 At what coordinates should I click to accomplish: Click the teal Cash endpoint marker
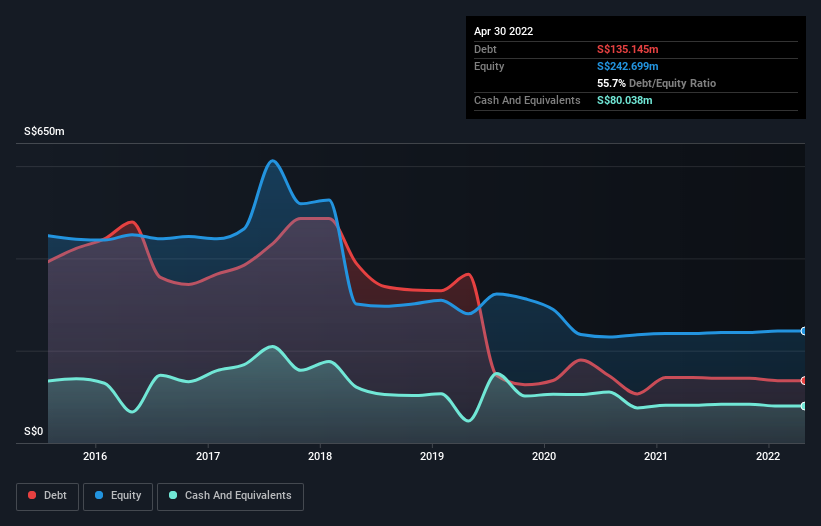point(804,406)
